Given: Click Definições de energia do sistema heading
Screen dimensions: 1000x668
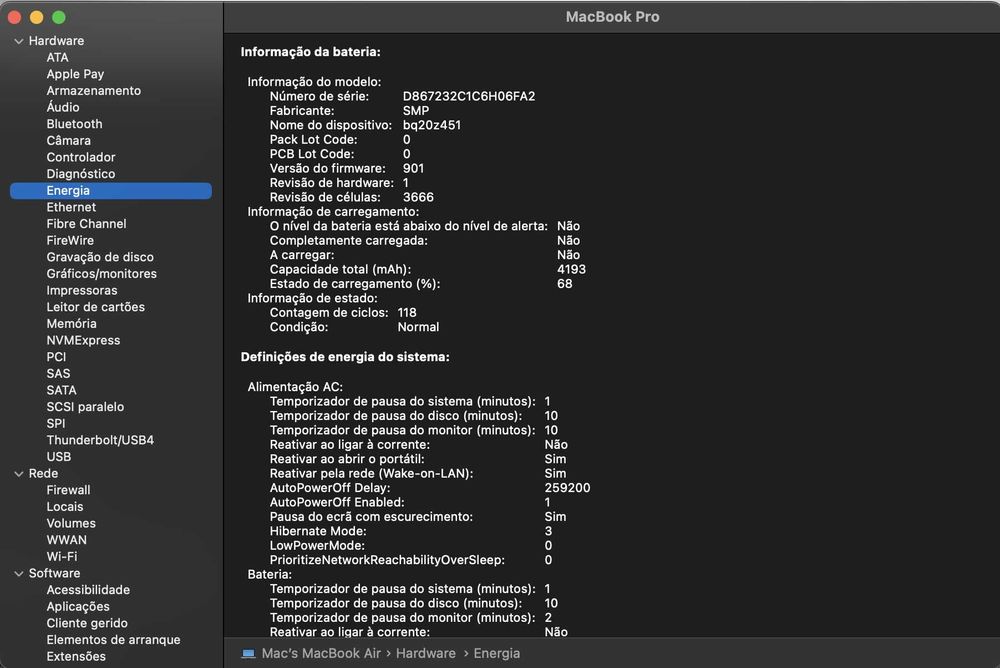Looking at the screenshot, I should click(345, 357).
